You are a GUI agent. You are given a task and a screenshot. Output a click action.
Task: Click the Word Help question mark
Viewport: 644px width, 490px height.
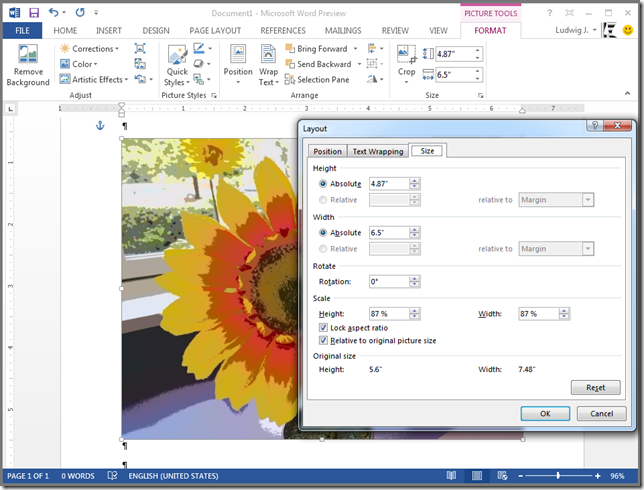tap(550, 13)
